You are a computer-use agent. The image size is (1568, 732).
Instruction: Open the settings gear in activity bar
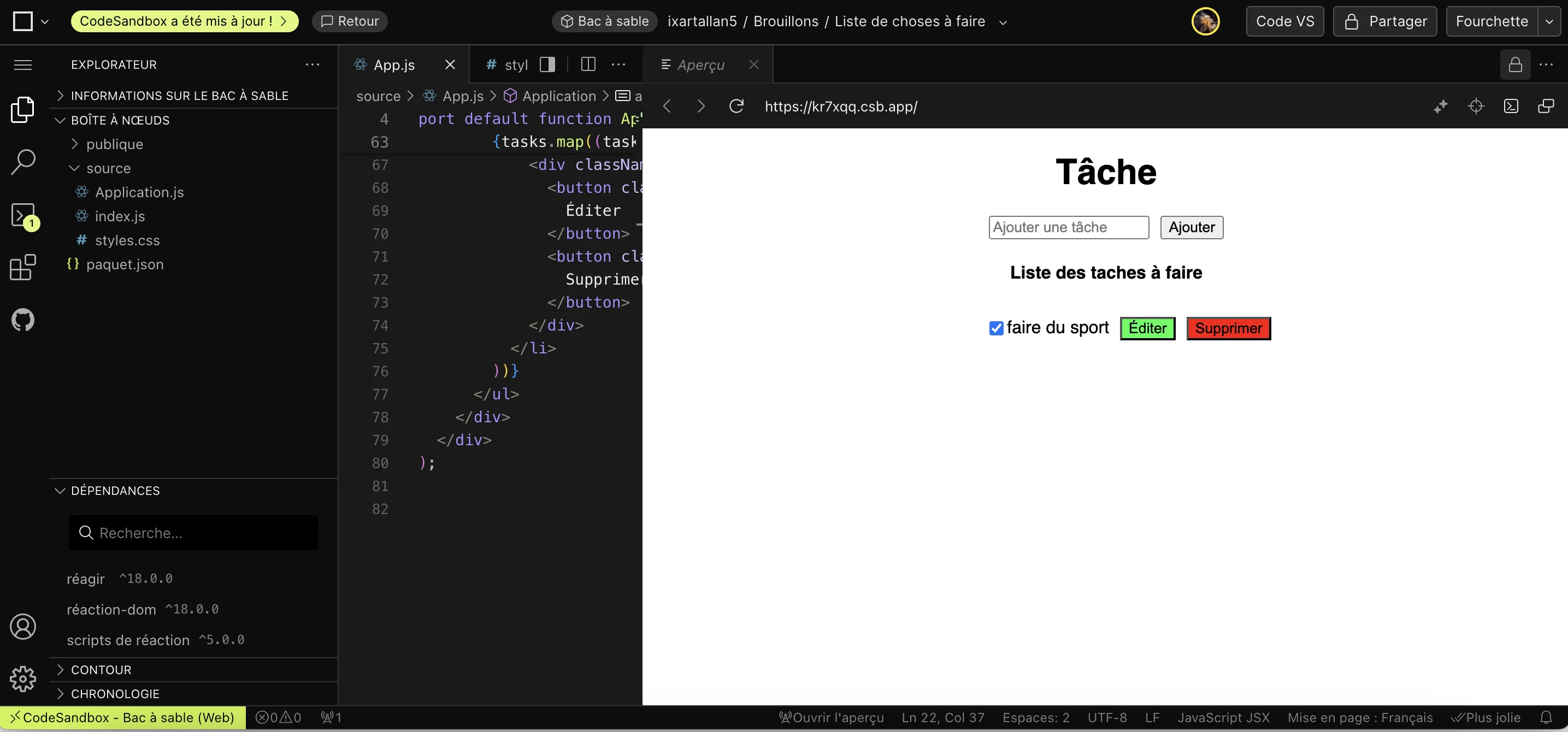23,678
